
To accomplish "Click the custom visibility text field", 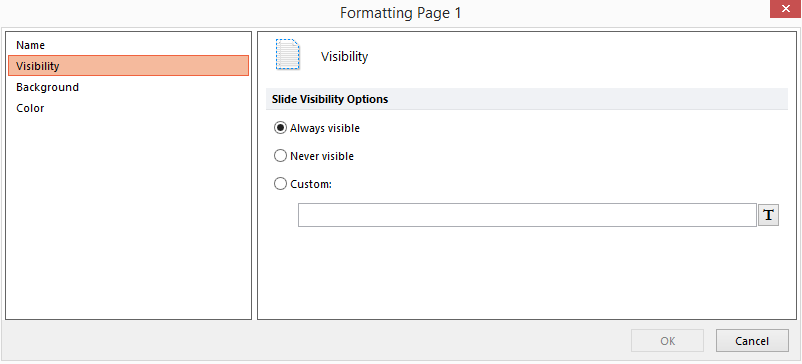I will point(527,215).
